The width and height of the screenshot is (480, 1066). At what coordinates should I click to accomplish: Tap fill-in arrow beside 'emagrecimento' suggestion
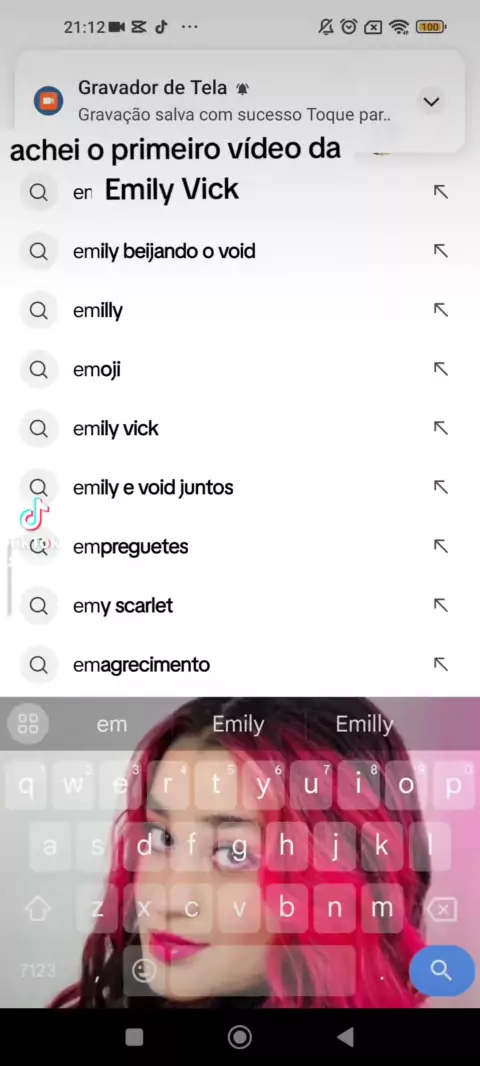point(441,664)
